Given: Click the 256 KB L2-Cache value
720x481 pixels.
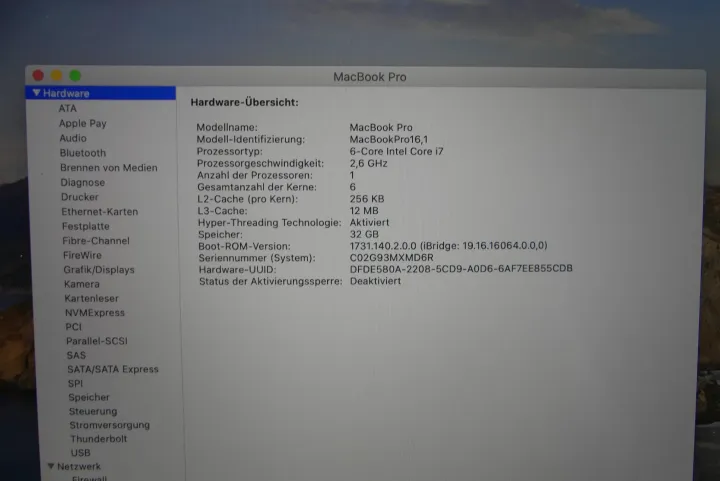Looking at the screenshot, I should (367, 199).
